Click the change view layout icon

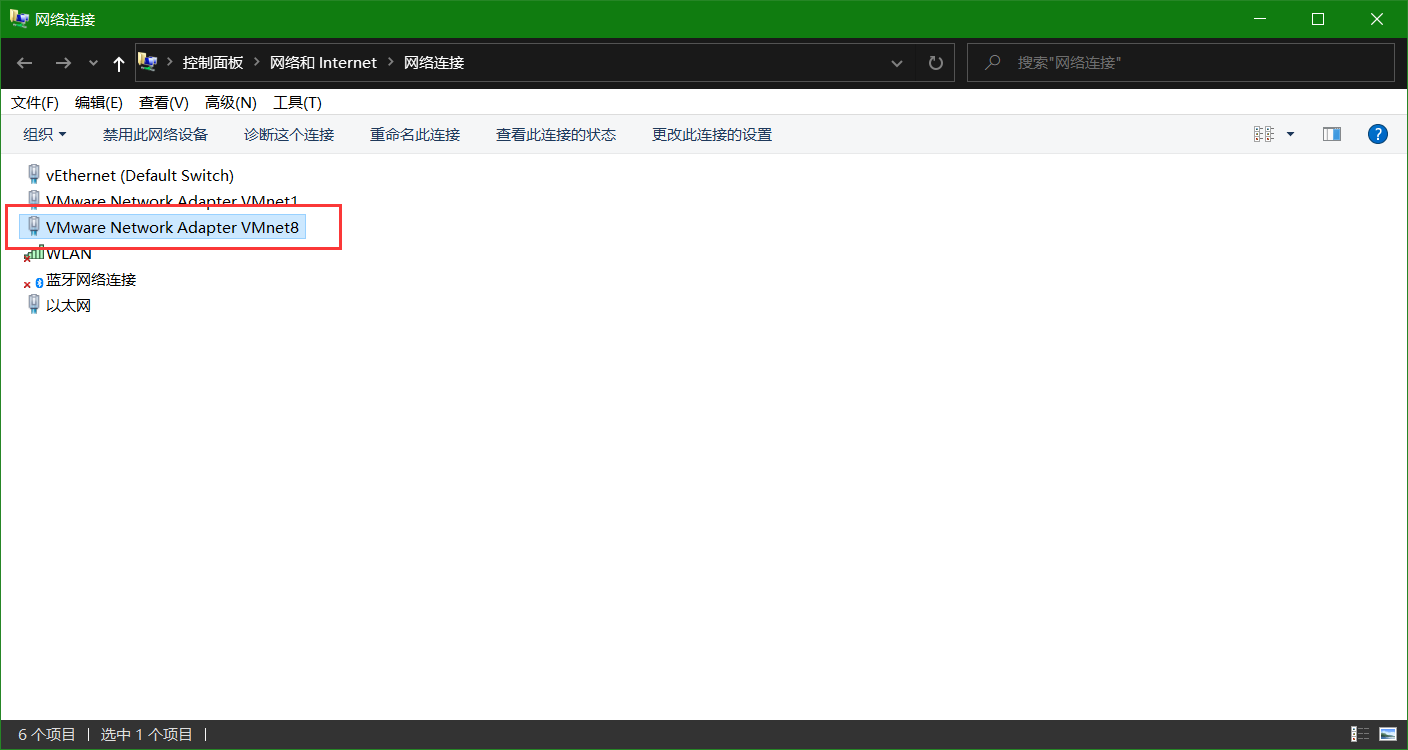tap(1264, 134)
